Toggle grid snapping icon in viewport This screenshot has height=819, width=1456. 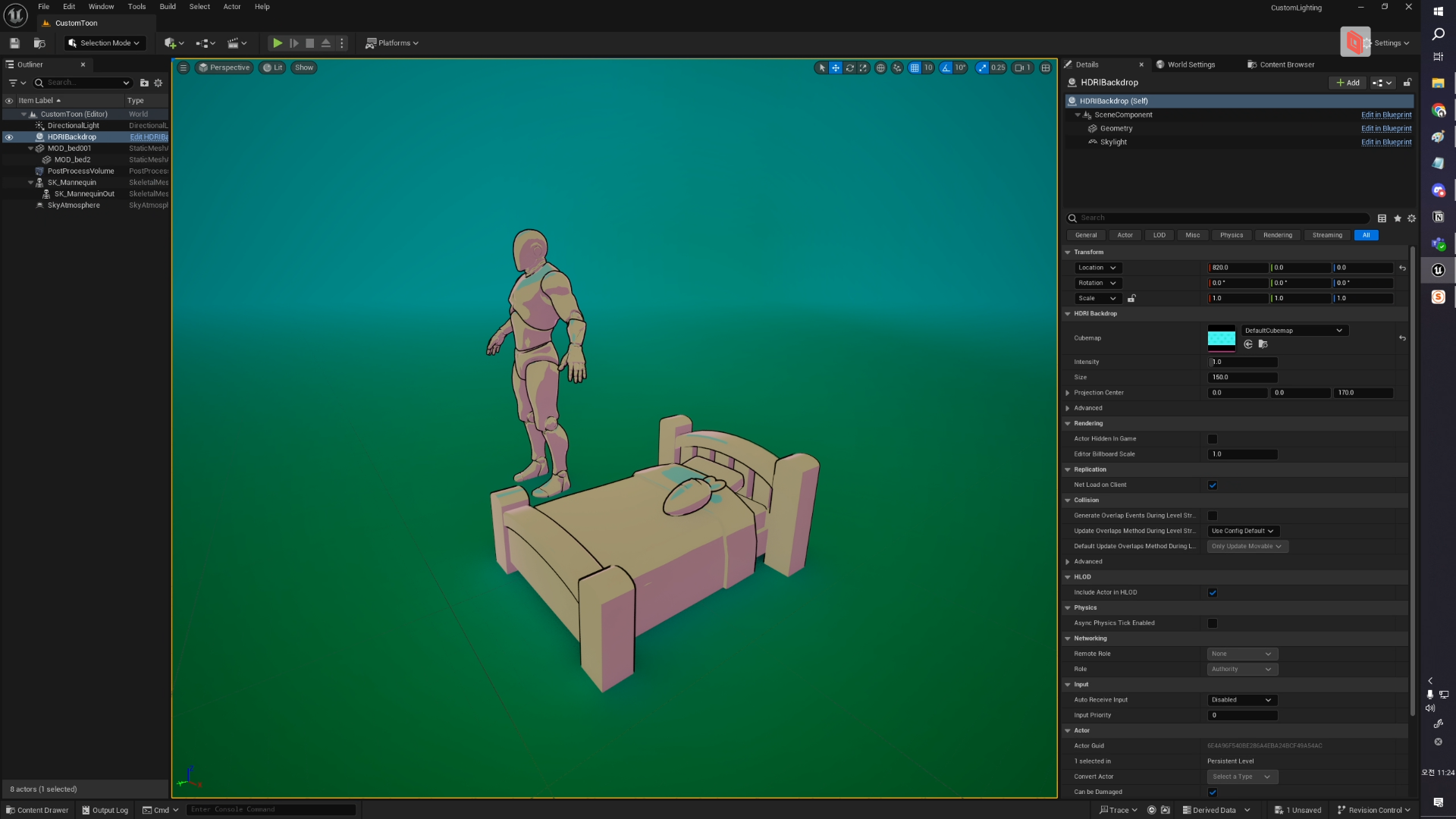915,68
